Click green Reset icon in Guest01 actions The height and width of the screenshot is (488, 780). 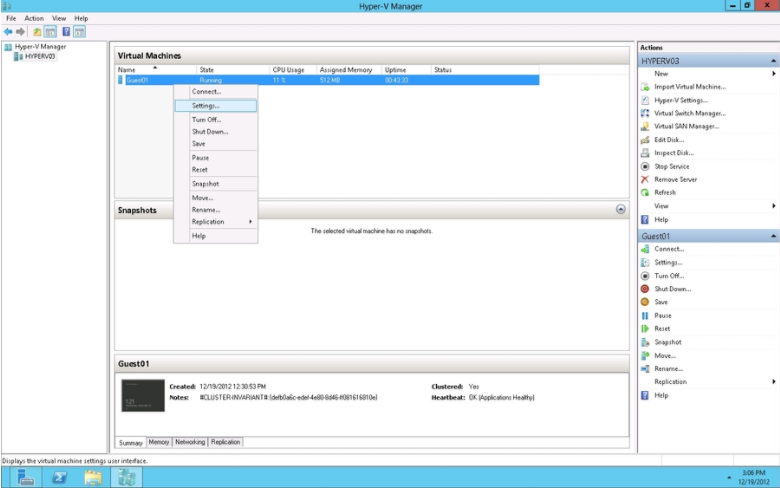(645, 329)
